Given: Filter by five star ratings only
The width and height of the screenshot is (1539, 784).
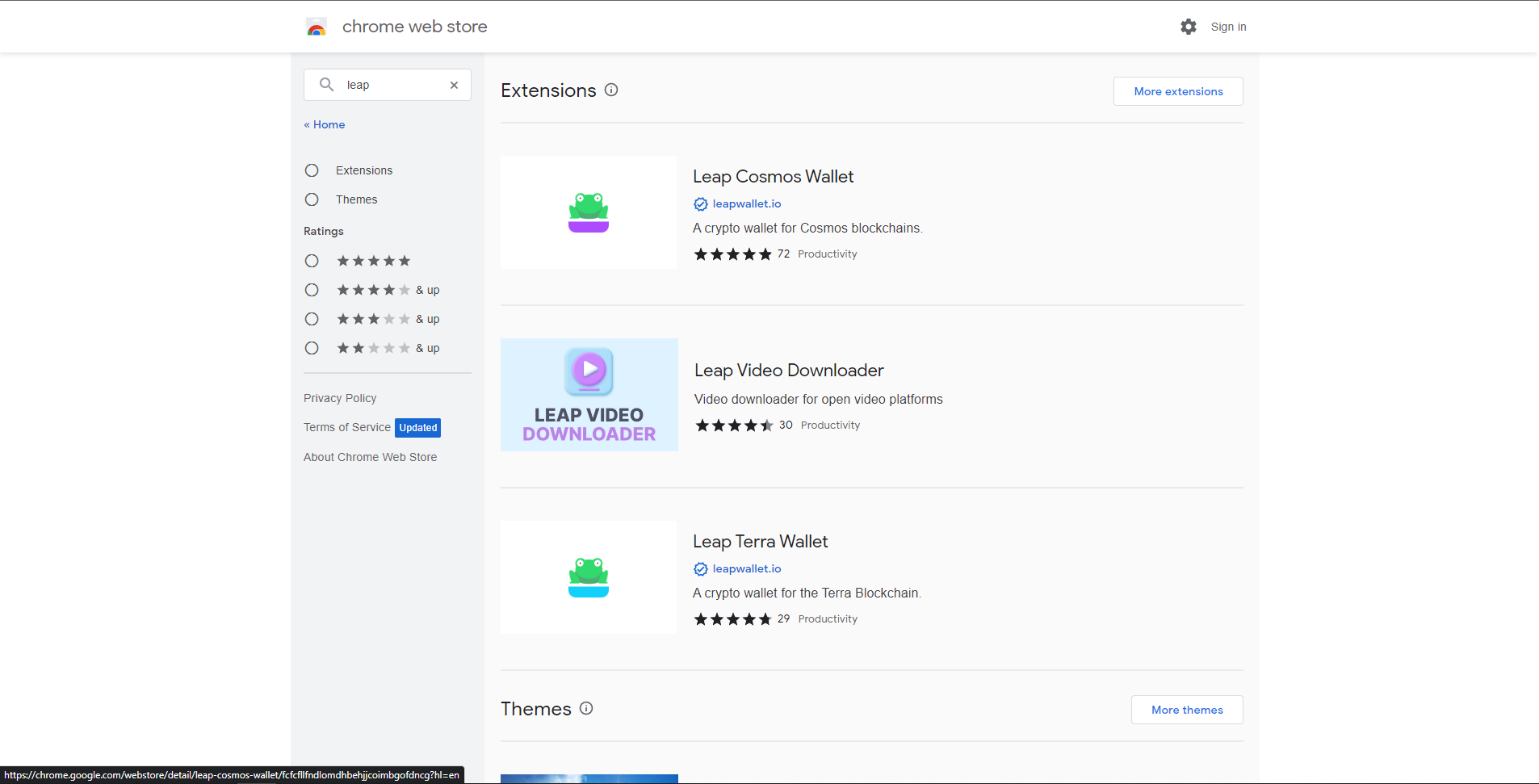Looking at the screenshot, I should [x=312, y=261].
